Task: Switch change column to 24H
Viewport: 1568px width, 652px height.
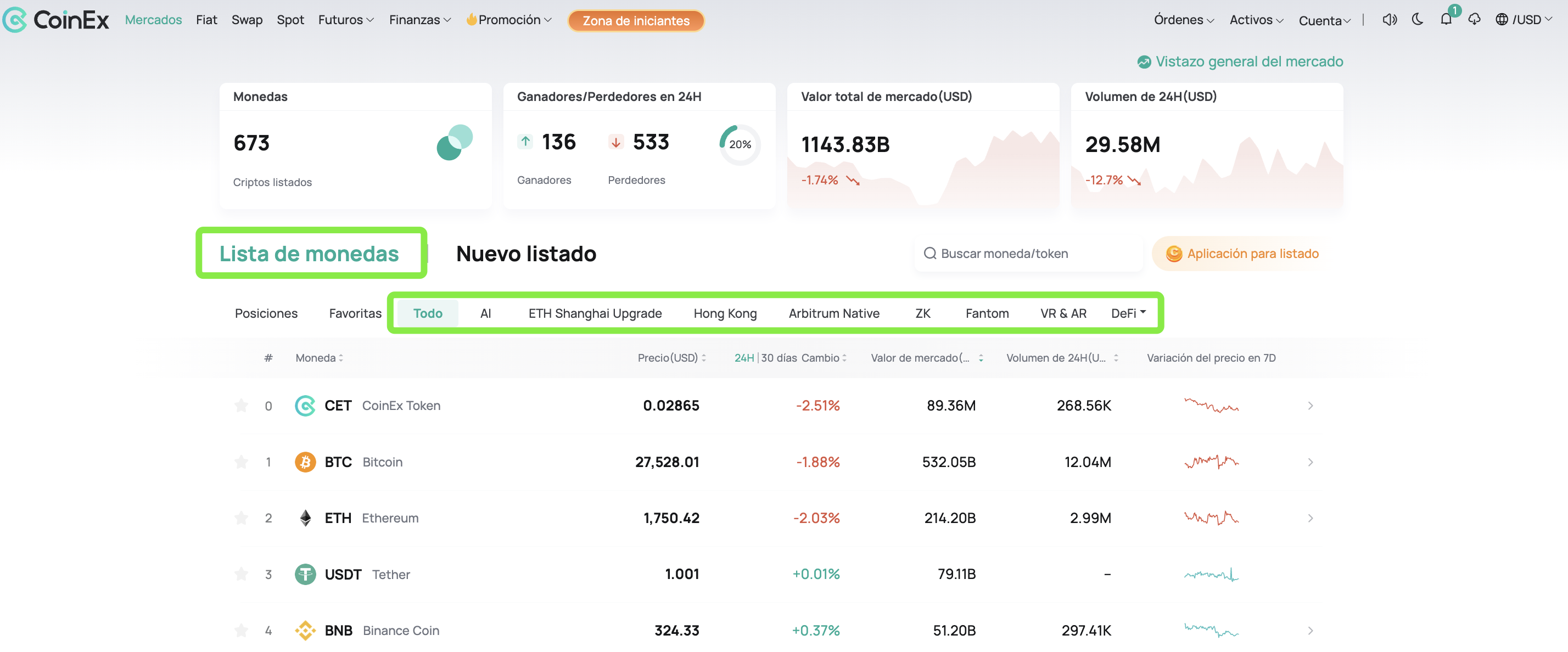Action: pyautogui.click(x=744, y=358)
